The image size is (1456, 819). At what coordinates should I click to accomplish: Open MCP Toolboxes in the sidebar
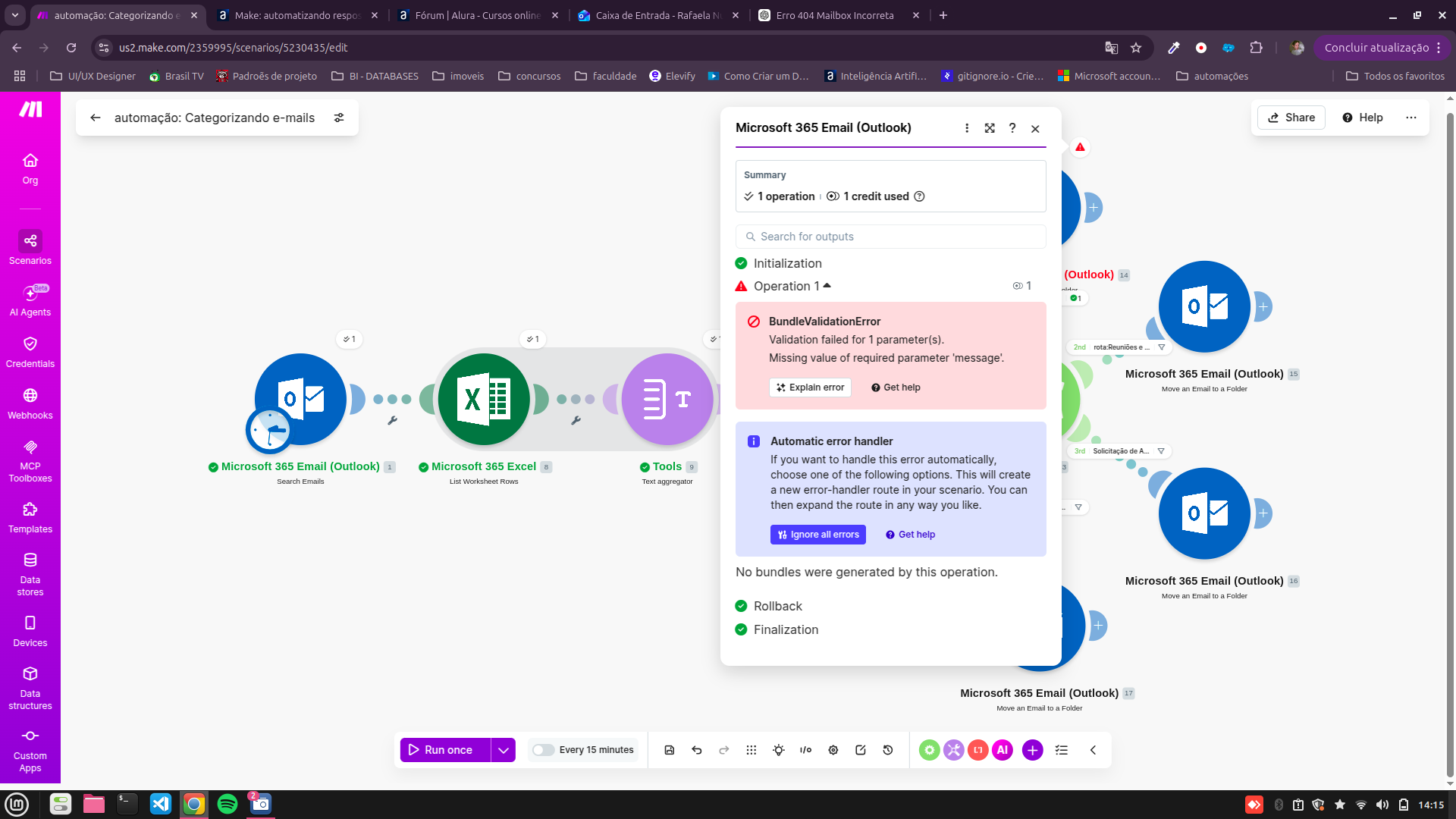tap(30, 460)
